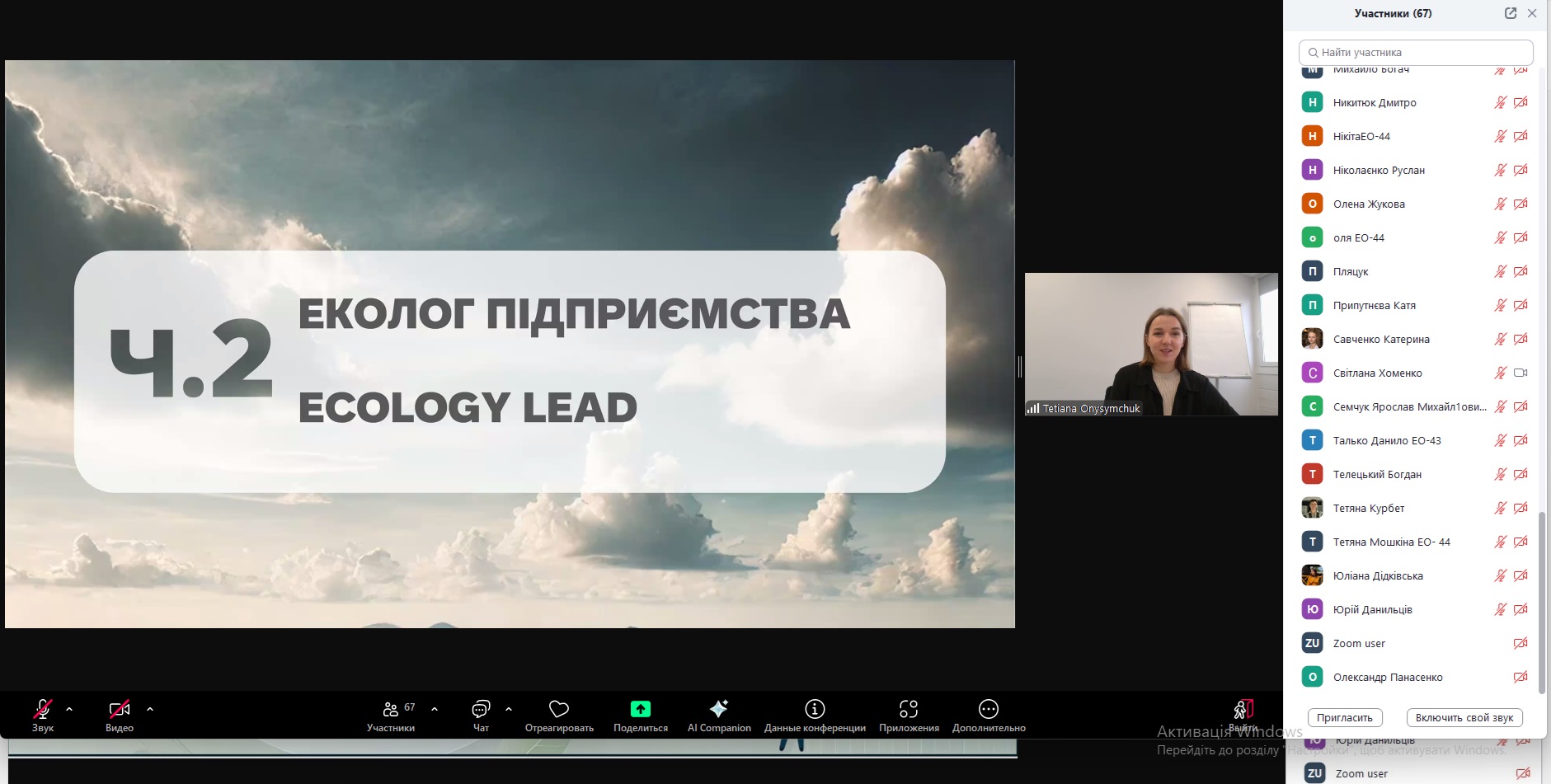Open conference info (Данные конференции)
The width and height of the screenshot is (1551, 784).
pos(814,710)
